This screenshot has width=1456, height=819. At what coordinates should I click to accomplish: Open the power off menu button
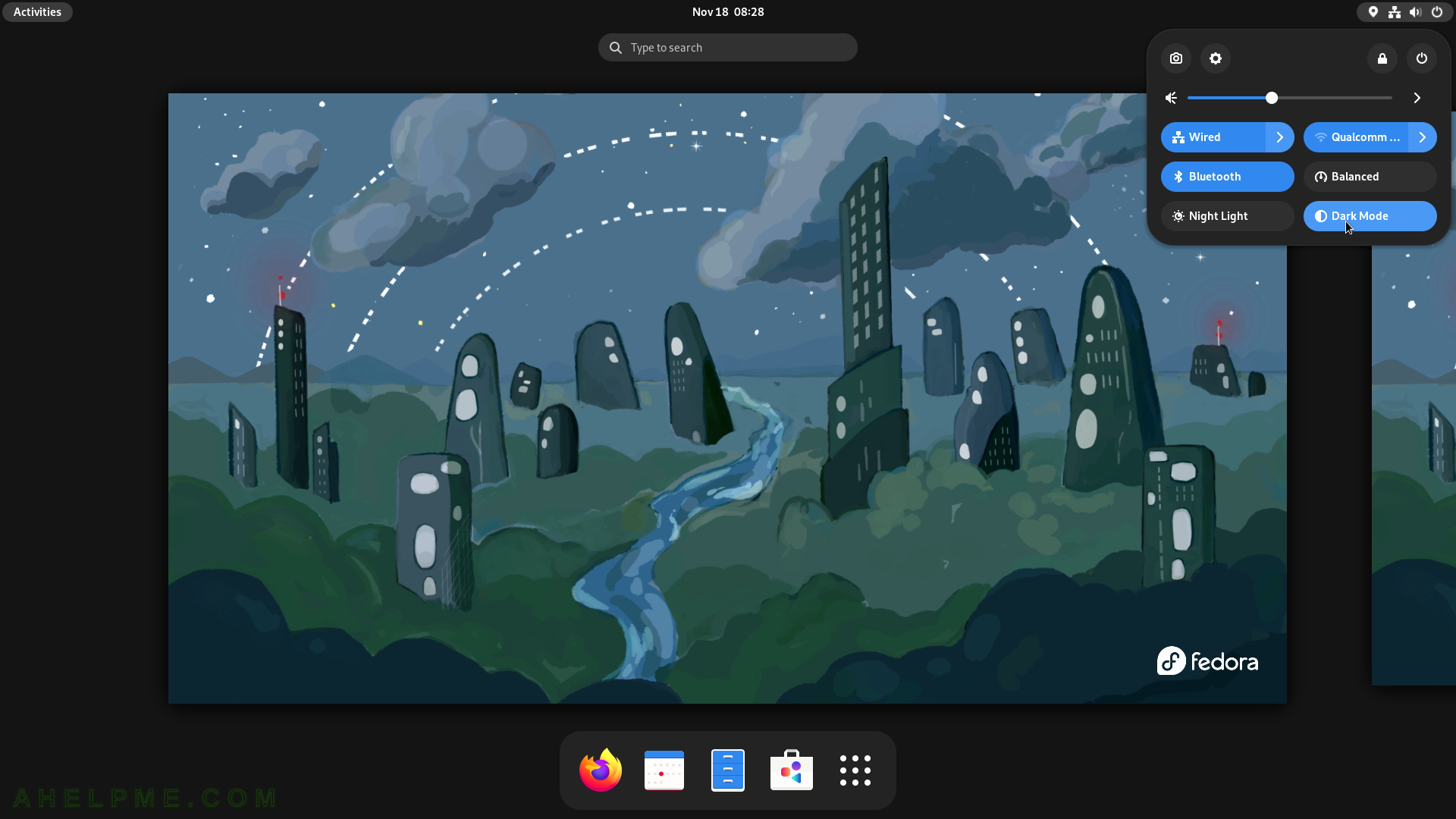coord(1422,58)
